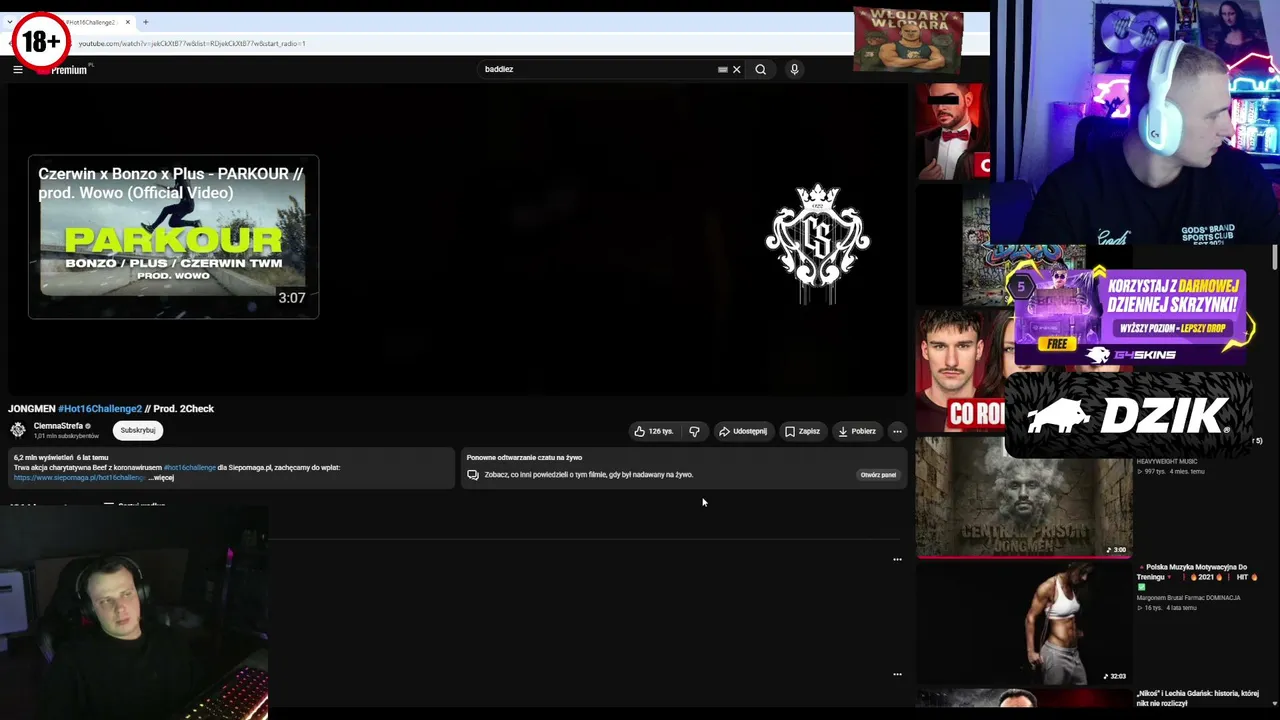
Task: Click "Ponowne odtwarzanie czatu na żywo" heading
Action: (524, 457)
